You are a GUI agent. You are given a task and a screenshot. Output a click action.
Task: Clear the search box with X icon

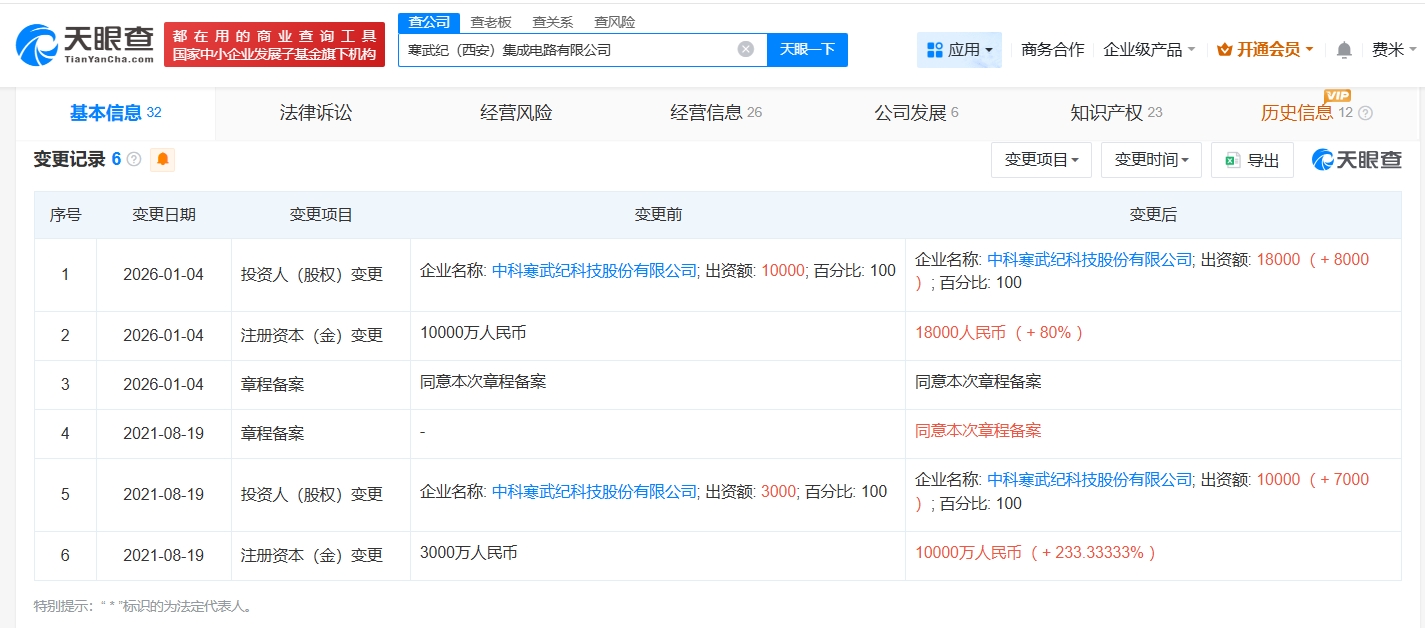point(745,49)
